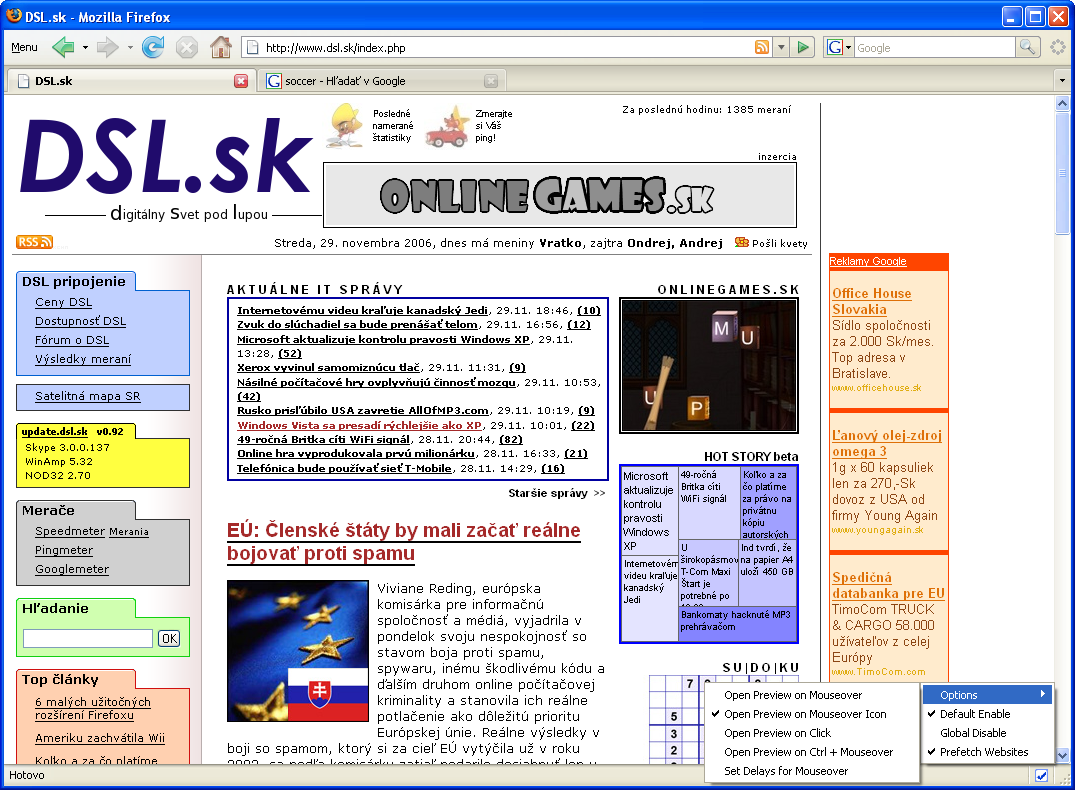Open the Ceny DSL link

click(63, 302)
